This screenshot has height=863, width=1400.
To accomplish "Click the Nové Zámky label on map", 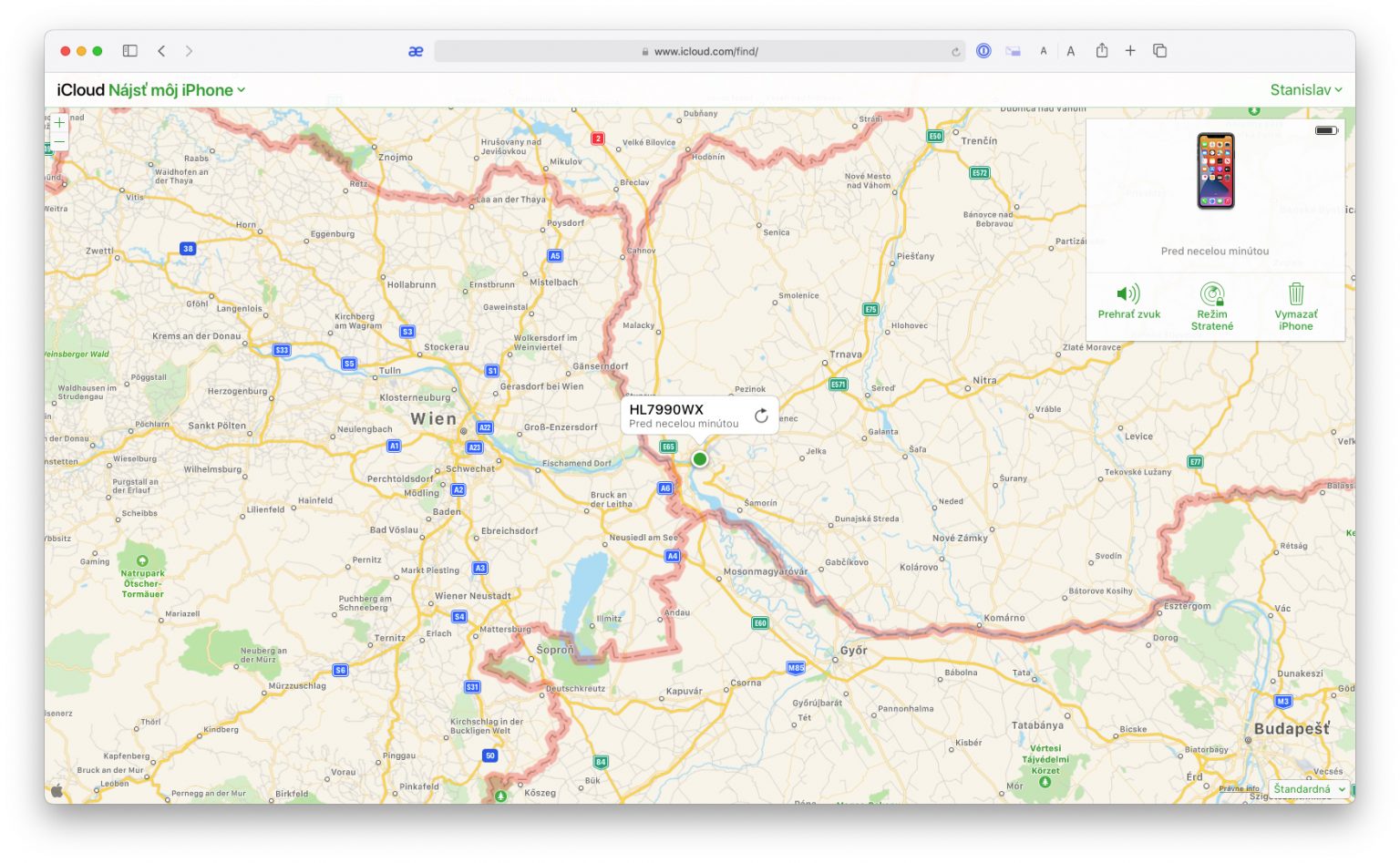I will [960, 538].
